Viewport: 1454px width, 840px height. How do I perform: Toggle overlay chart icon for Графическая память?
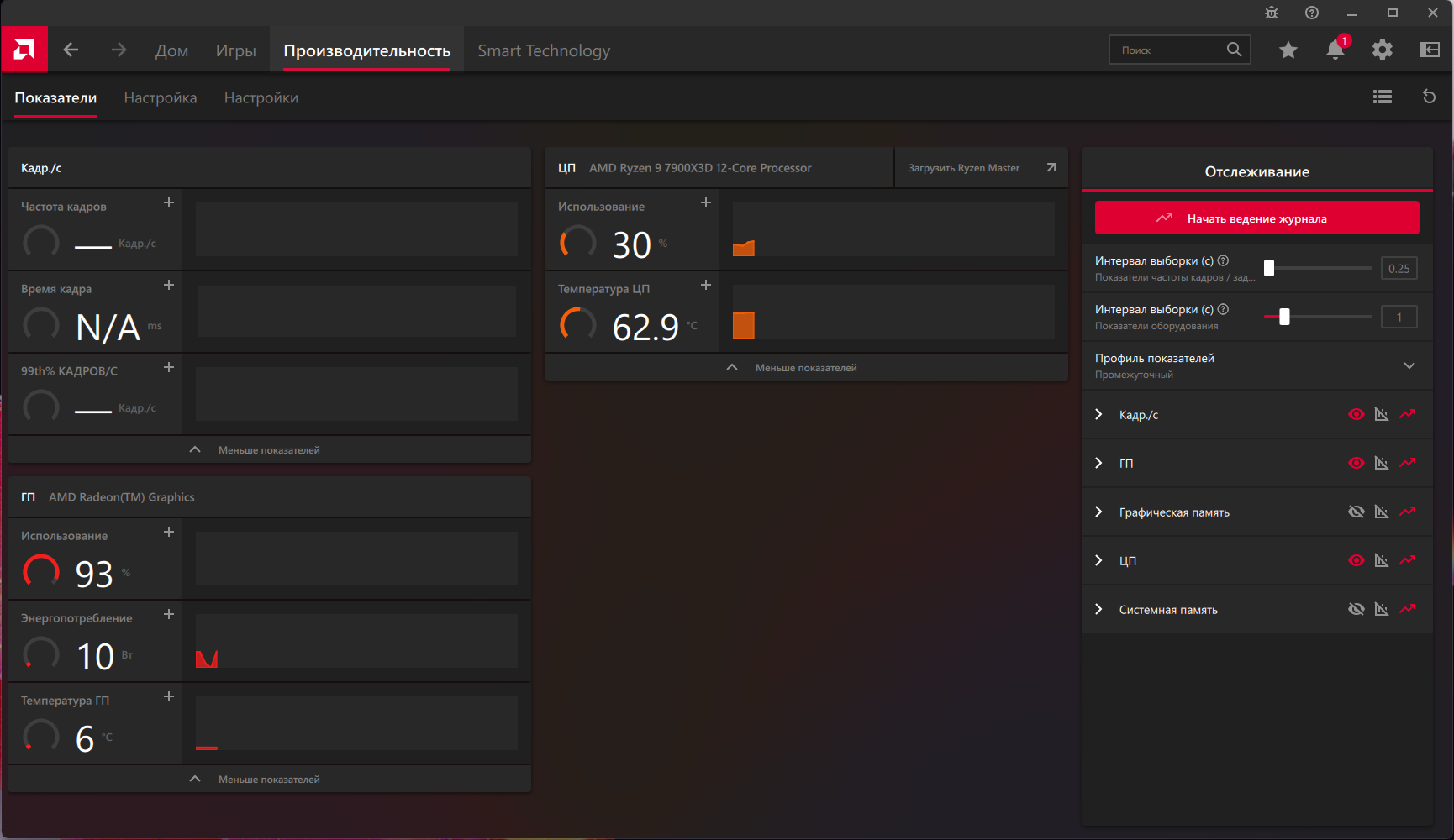click(x=1381, y=512)
